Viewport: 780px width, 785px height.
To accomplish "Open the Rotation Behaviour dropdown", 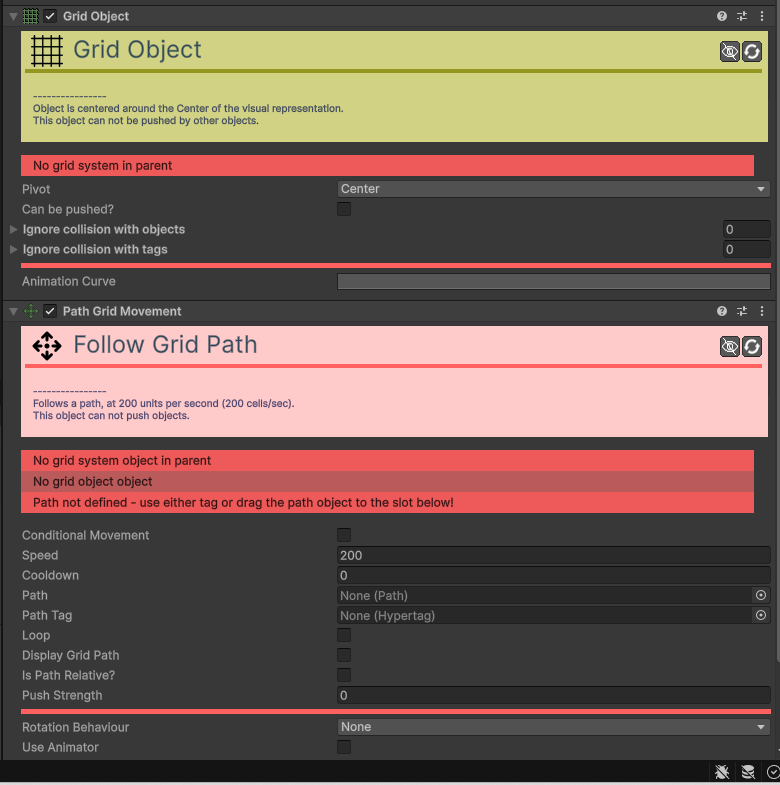I will pos(553,727).
